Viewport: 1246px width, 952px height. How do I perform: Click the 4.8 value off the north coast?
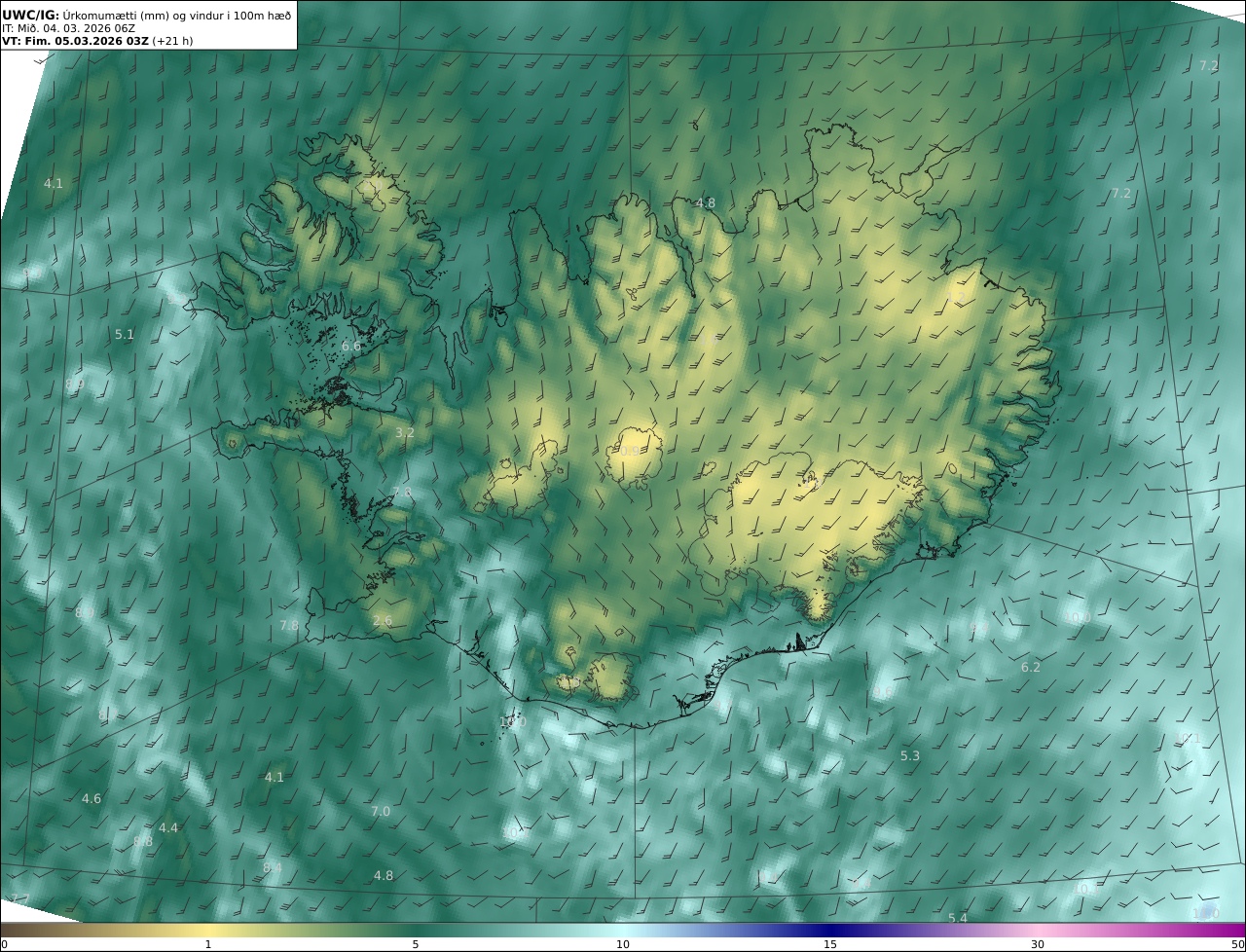(x=706, y=202)
